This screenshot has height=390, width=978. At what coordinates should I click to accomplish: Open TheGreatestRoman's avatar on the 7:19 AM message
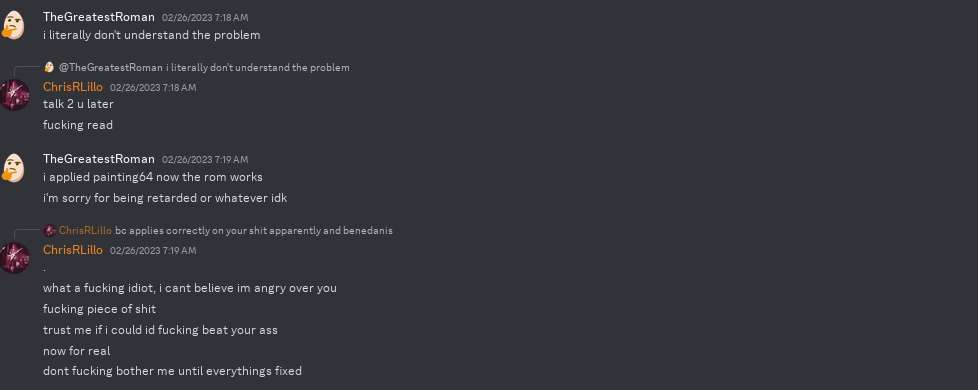(x=14, y=167)
